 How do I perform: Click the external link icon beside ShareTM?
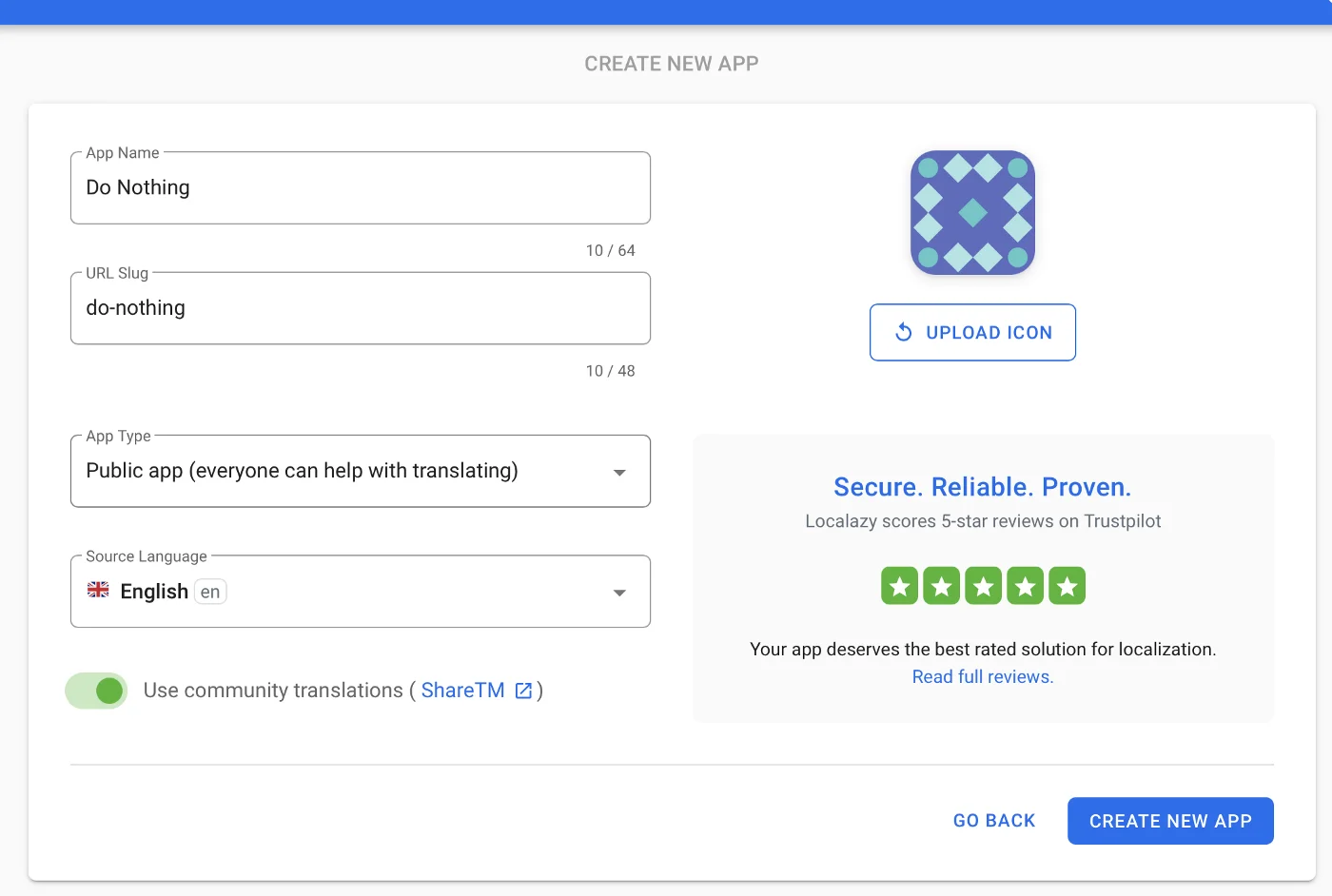pos(523,691)
